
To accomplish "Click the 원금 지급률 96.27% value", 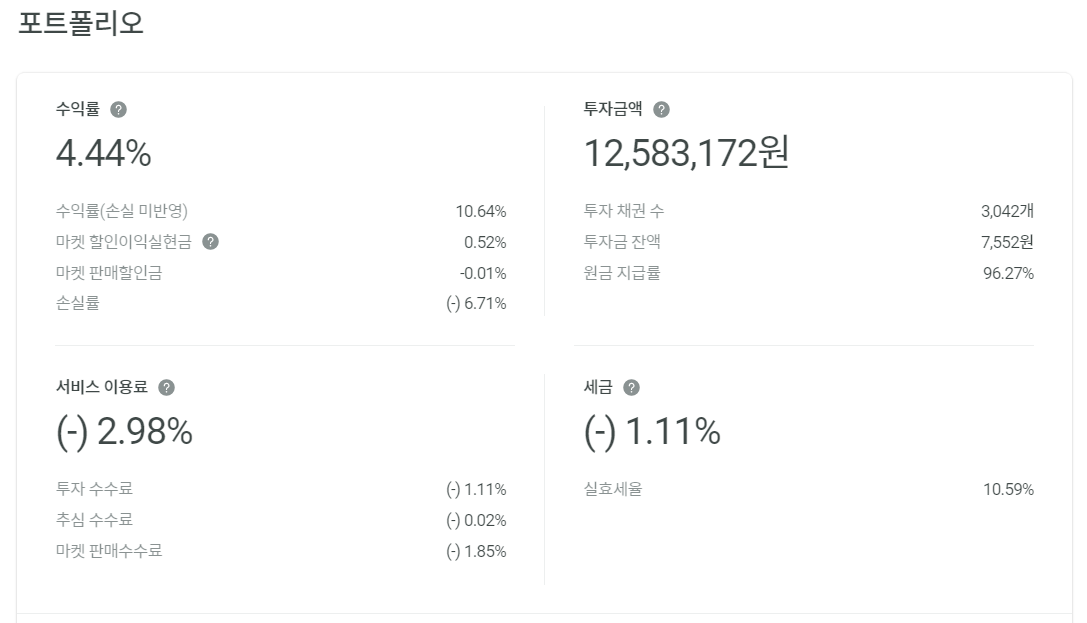I will pos(1008,273).
